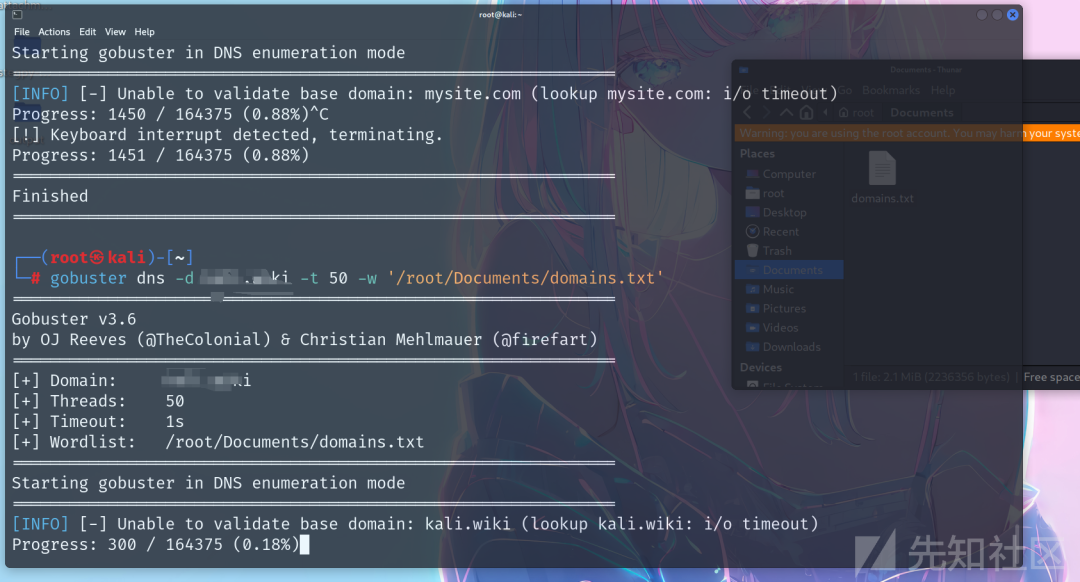Select the highlighted Documents sidebar entry
Viewport: 1080px width, 582px height.
(x=789, y=270)
